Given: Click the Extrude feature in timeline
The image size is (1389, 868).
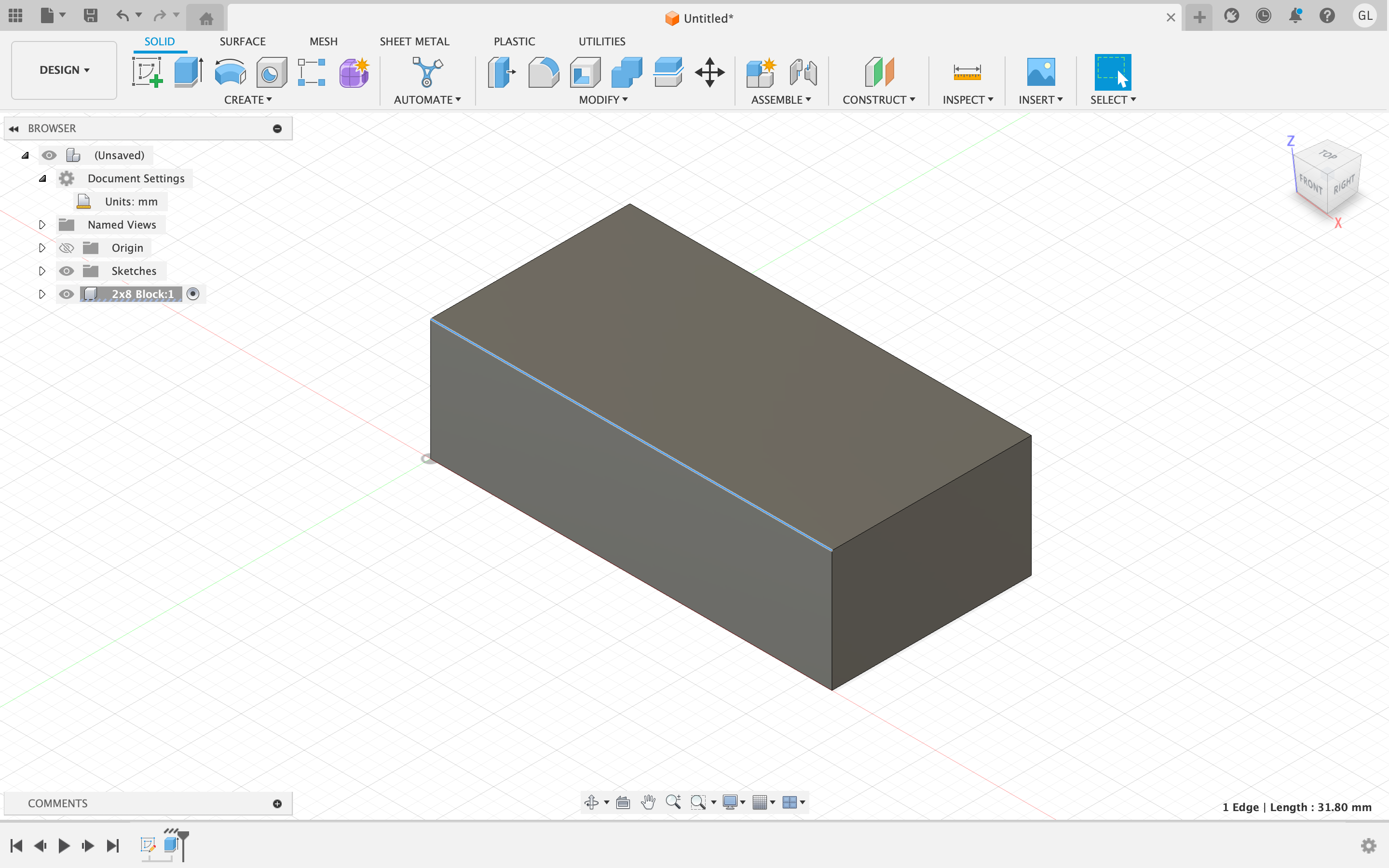Looking at the screenshot, I should pyautogui.click(x=170, y=844).
